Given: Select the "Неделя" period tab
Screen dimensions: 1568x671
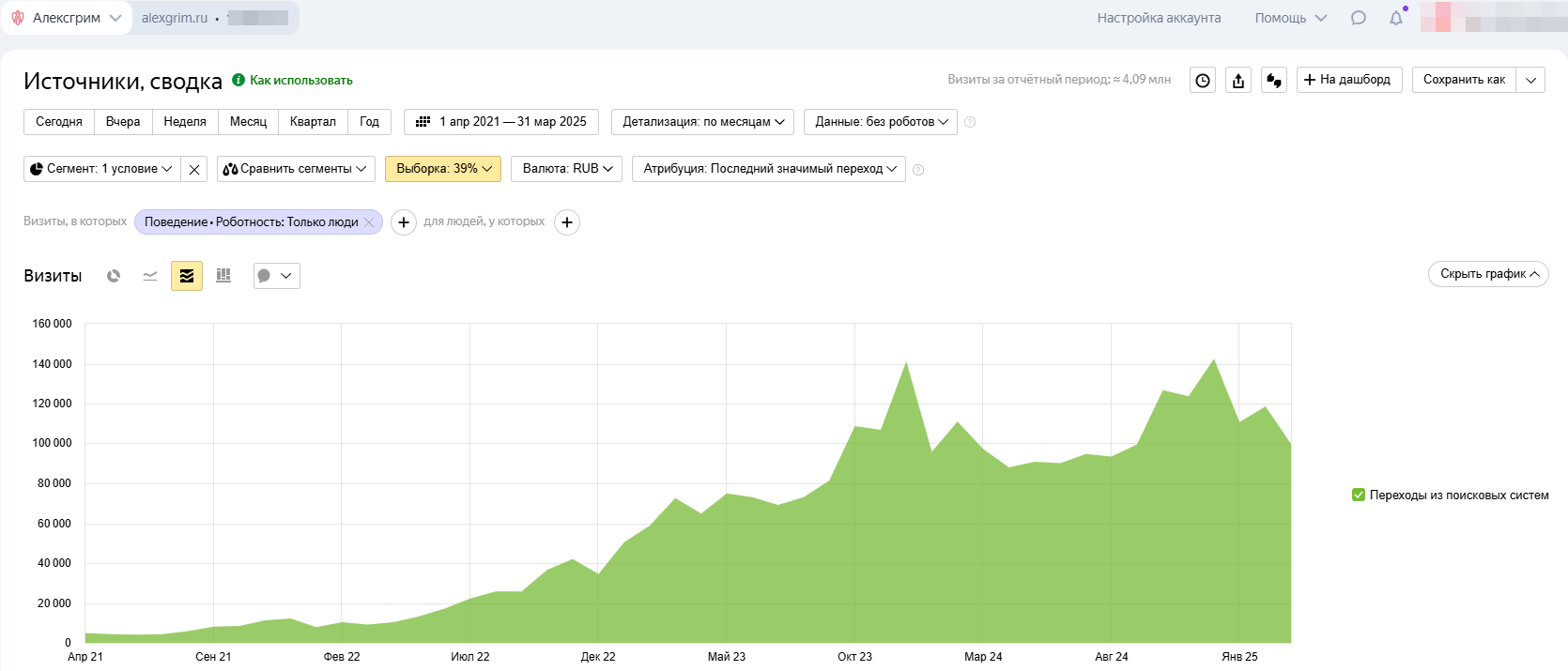Looking at the screenshot, I should 185,122.
